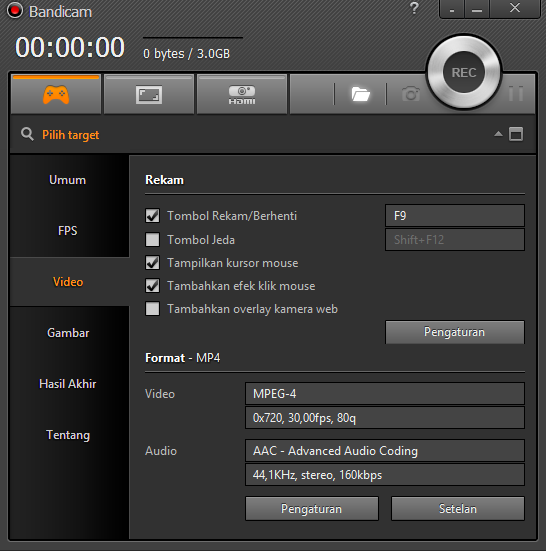Click the Pilih target label
Viewport: 546px width, 551px height.
click(x=71, y=135)
